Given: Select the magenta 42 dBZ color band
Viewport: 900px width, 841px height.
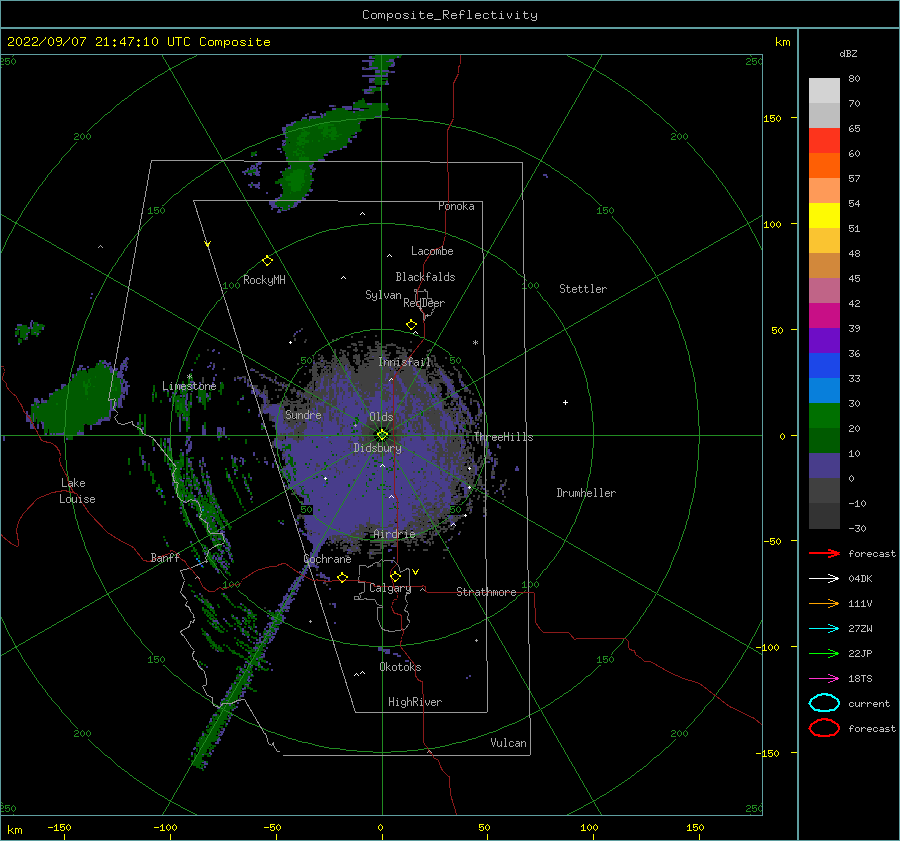Looking at the screenshot, I should pos(824,315).
